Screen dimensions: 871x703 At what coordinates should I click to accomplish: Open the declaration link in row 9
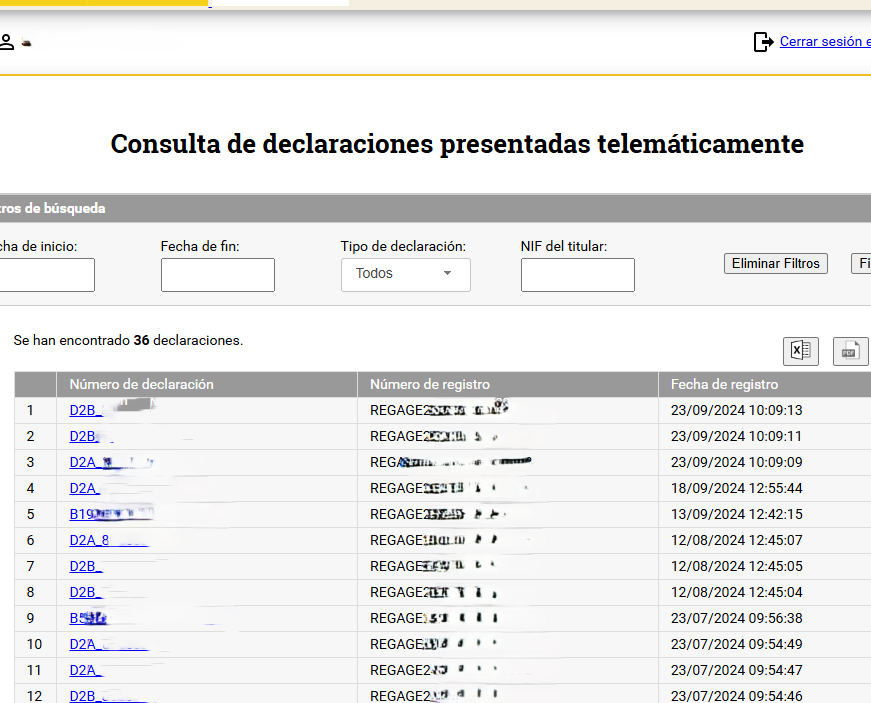(x=82, y=618)
